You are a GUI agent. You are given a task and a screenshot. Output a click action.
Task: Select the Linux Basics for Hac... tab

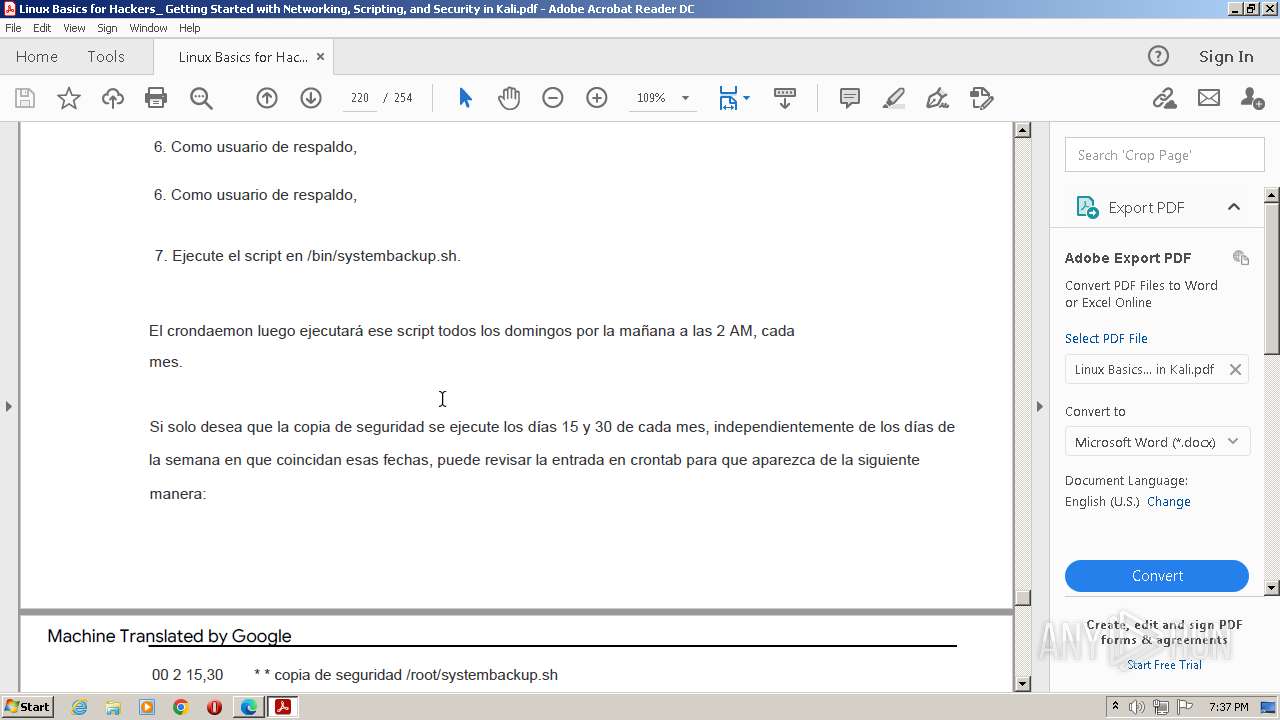point(243,57)
